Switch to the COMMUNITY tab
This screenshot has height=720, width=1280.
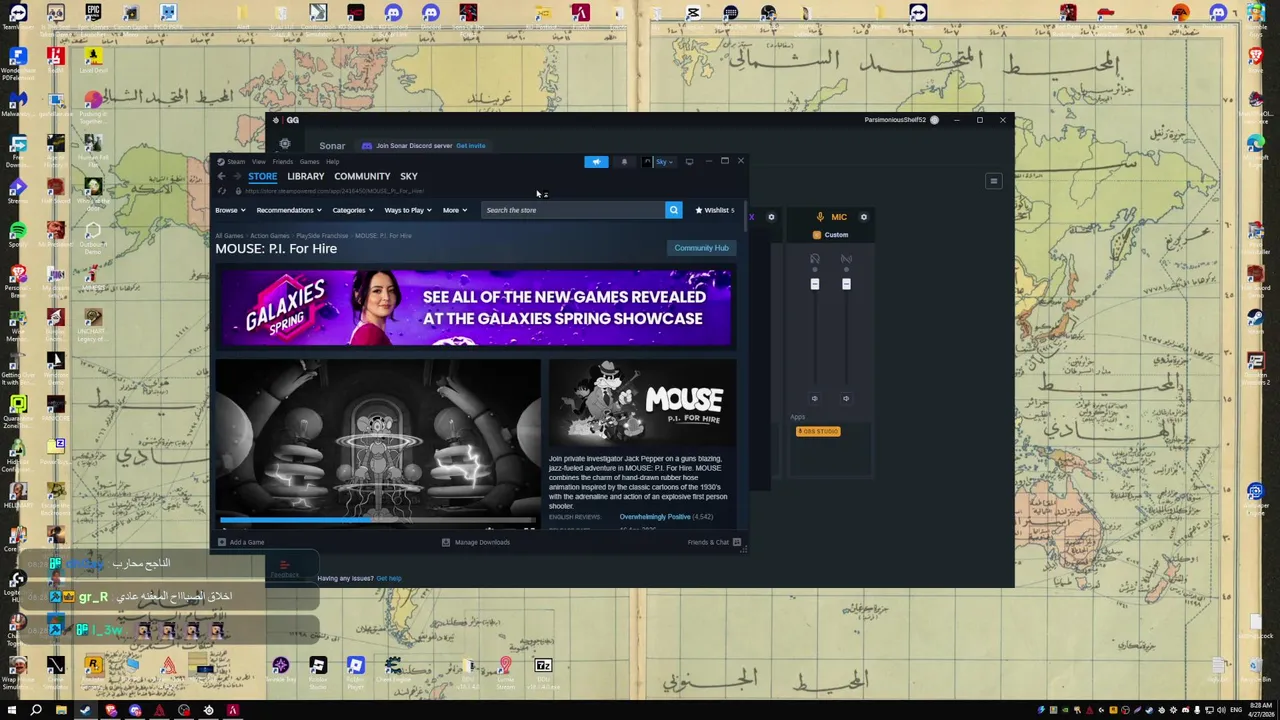click(362, 176)
